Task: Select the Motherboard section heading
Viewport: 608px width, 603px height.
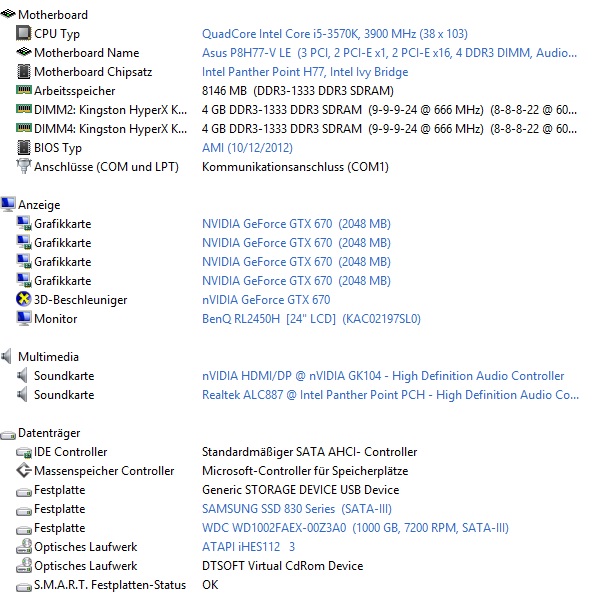Action: pyautogui.click(x=53, y=15)
